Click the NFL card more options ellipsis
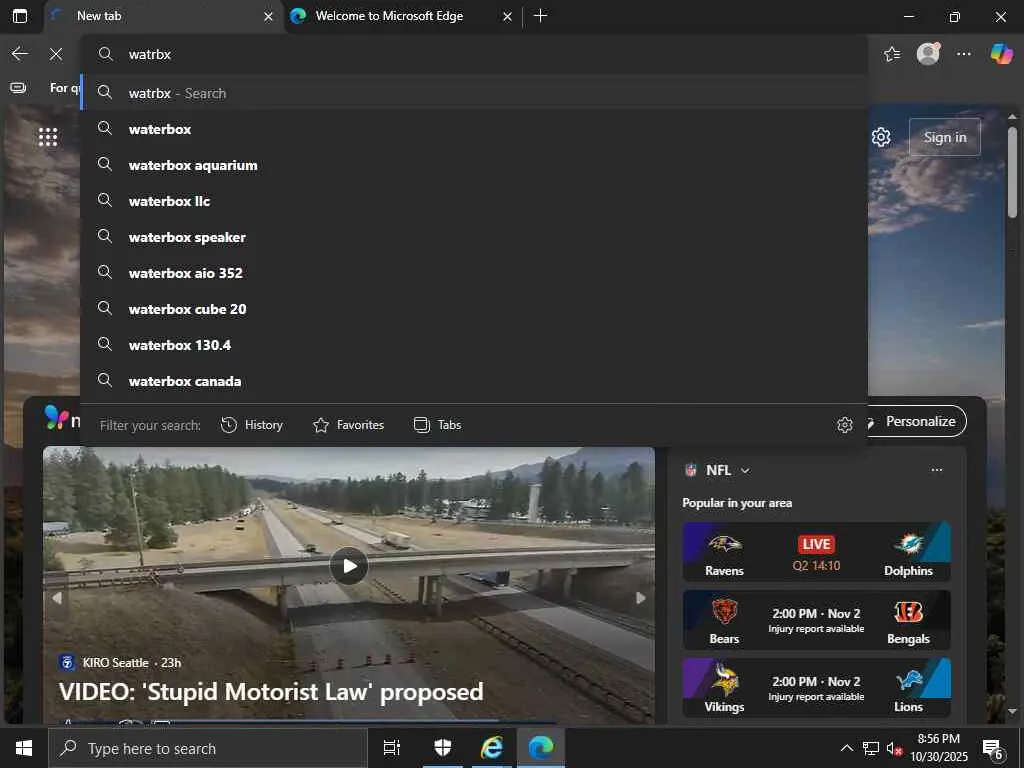 click(x=936, y=470)
